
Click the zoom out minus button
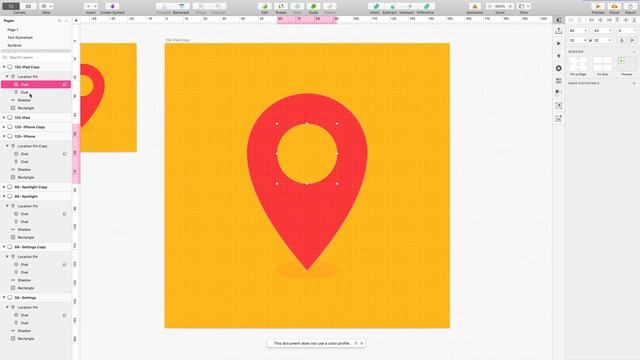click(490, 7)
